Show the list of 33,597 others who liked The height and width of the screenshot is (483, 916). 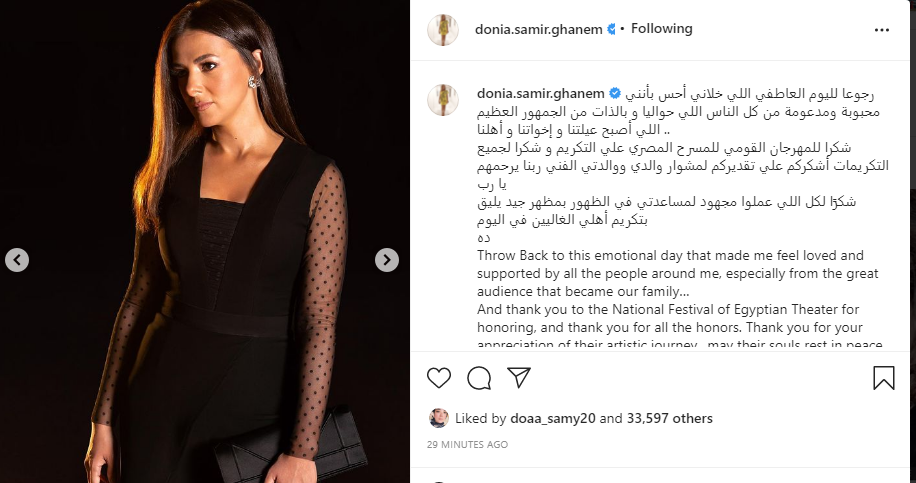pyautogui.click(x=669, y=418)
